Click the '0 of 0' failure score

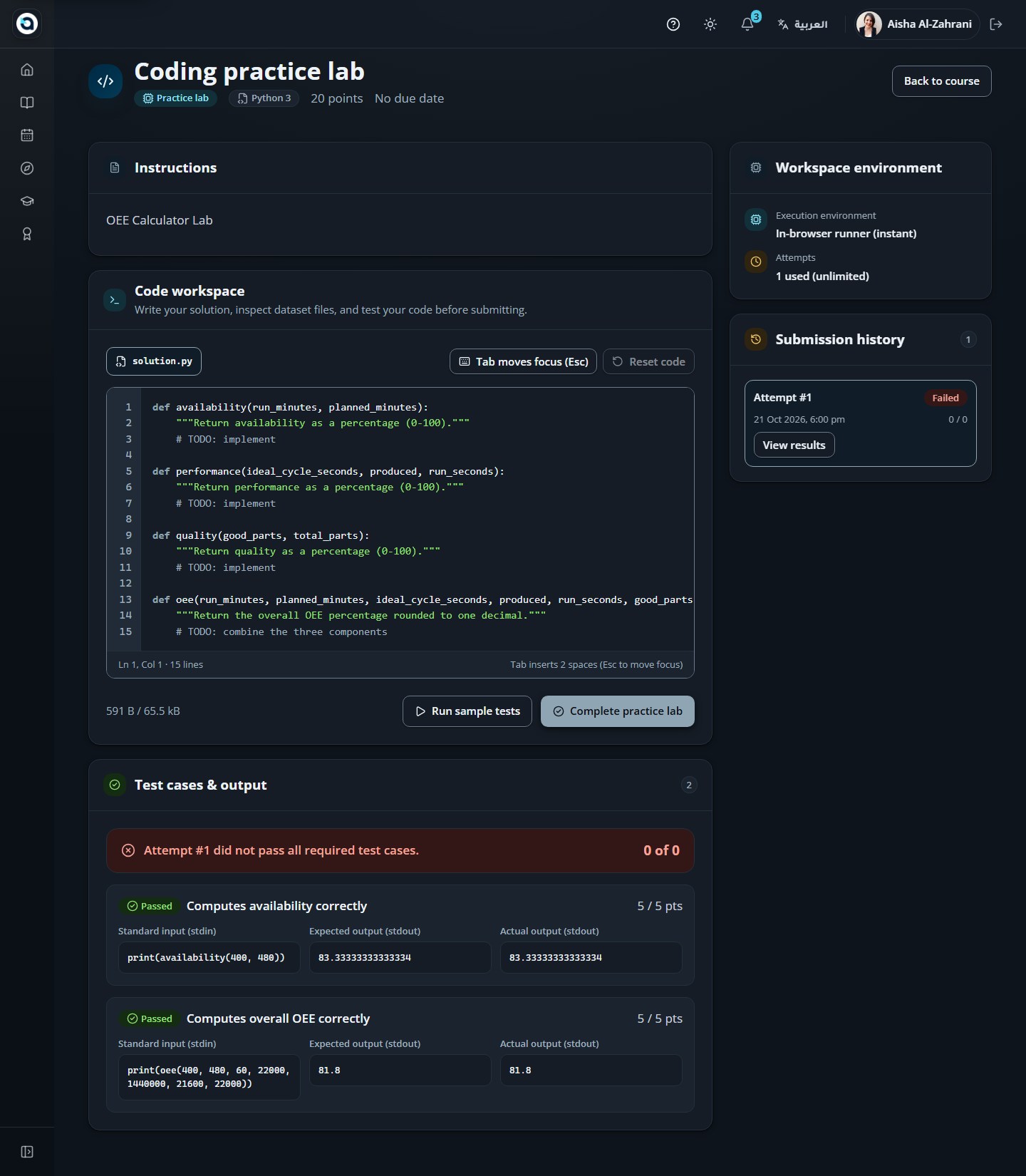[x=661, y=850]
